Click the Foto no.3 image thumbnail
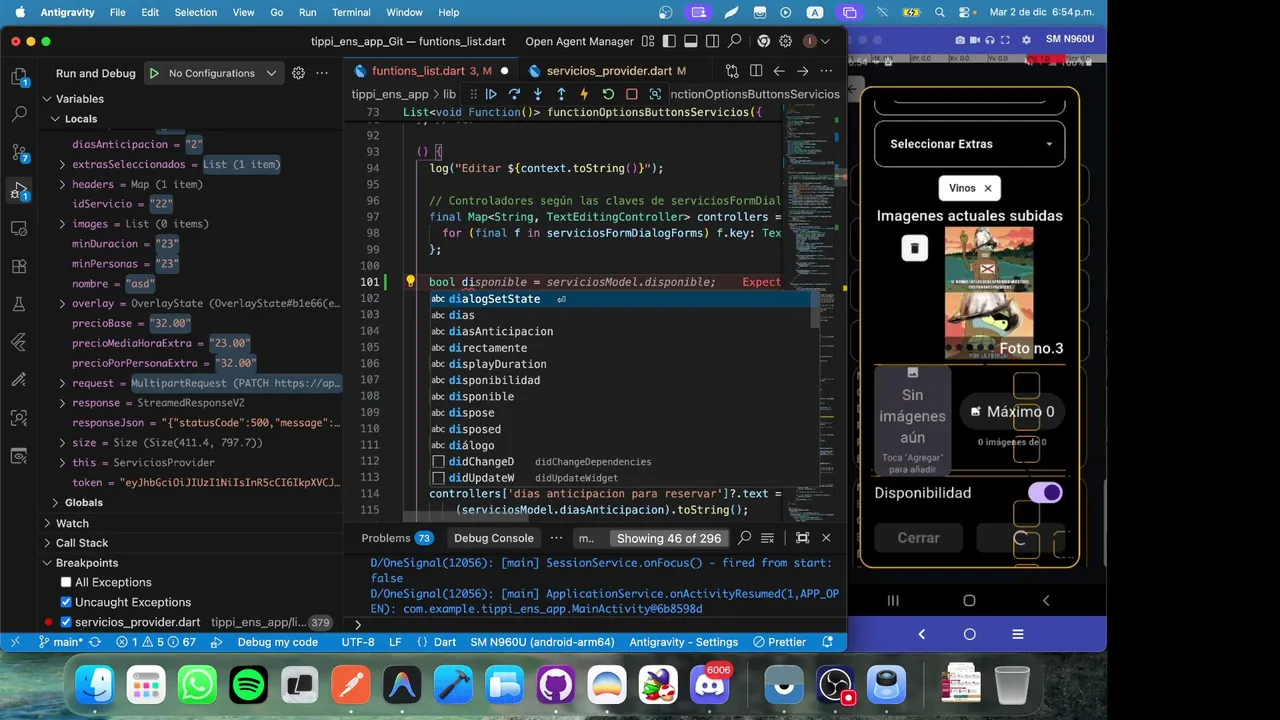 (x=989, y=293)
